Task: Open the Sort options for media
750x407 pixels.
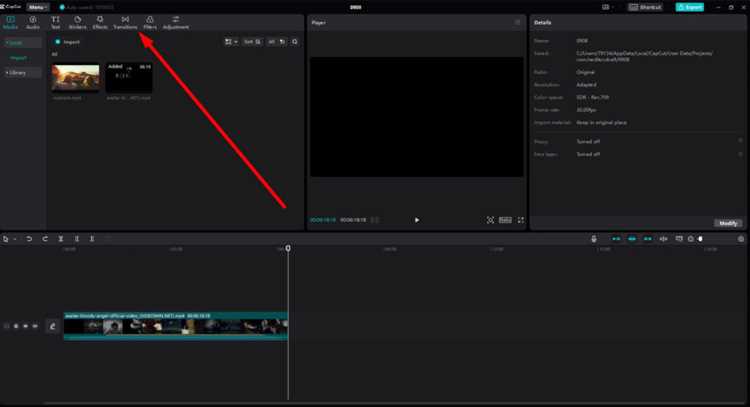Action: click(x=252, y=42)
